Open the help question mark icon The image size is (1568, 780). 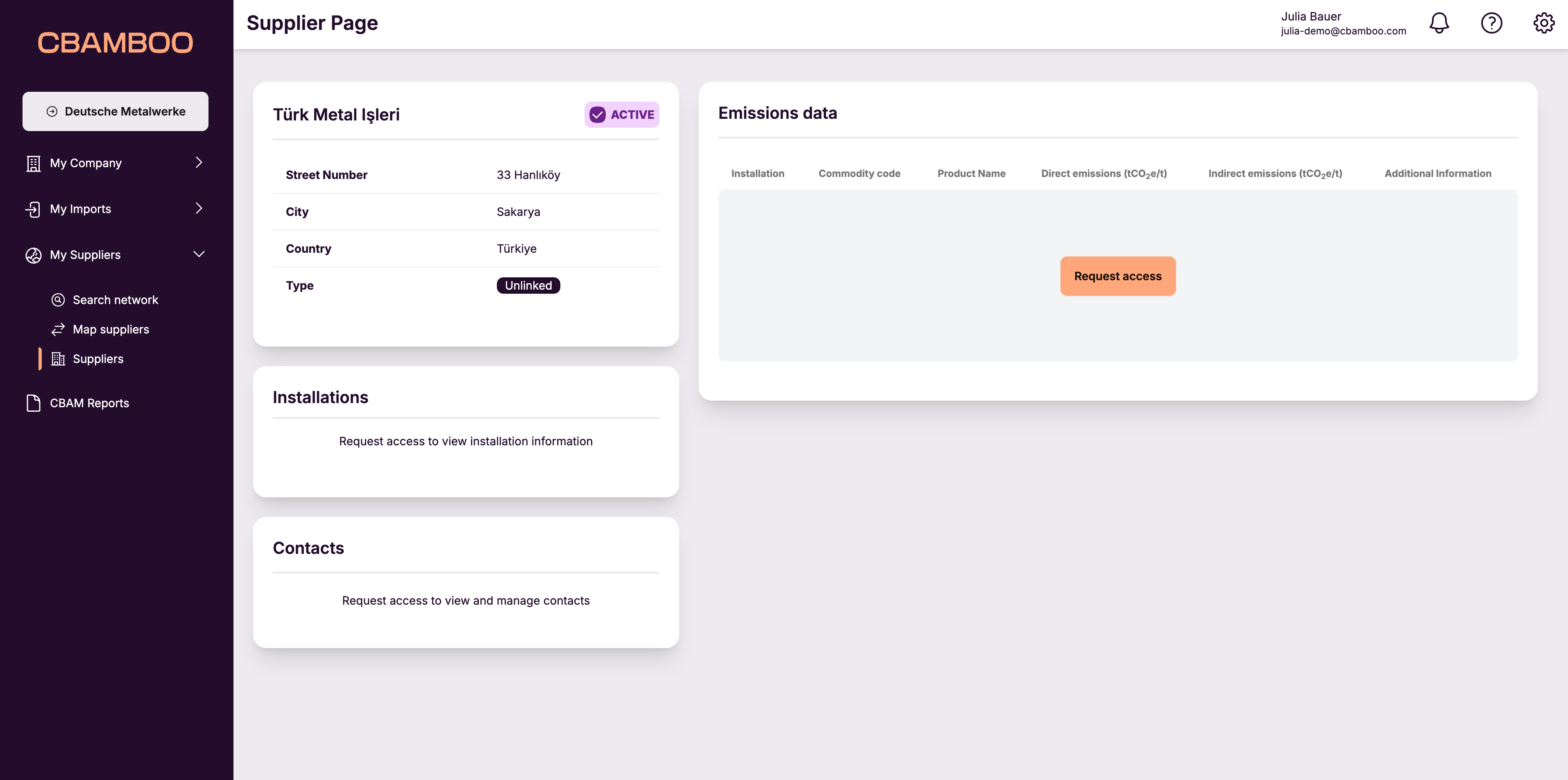click(1491, 23)
